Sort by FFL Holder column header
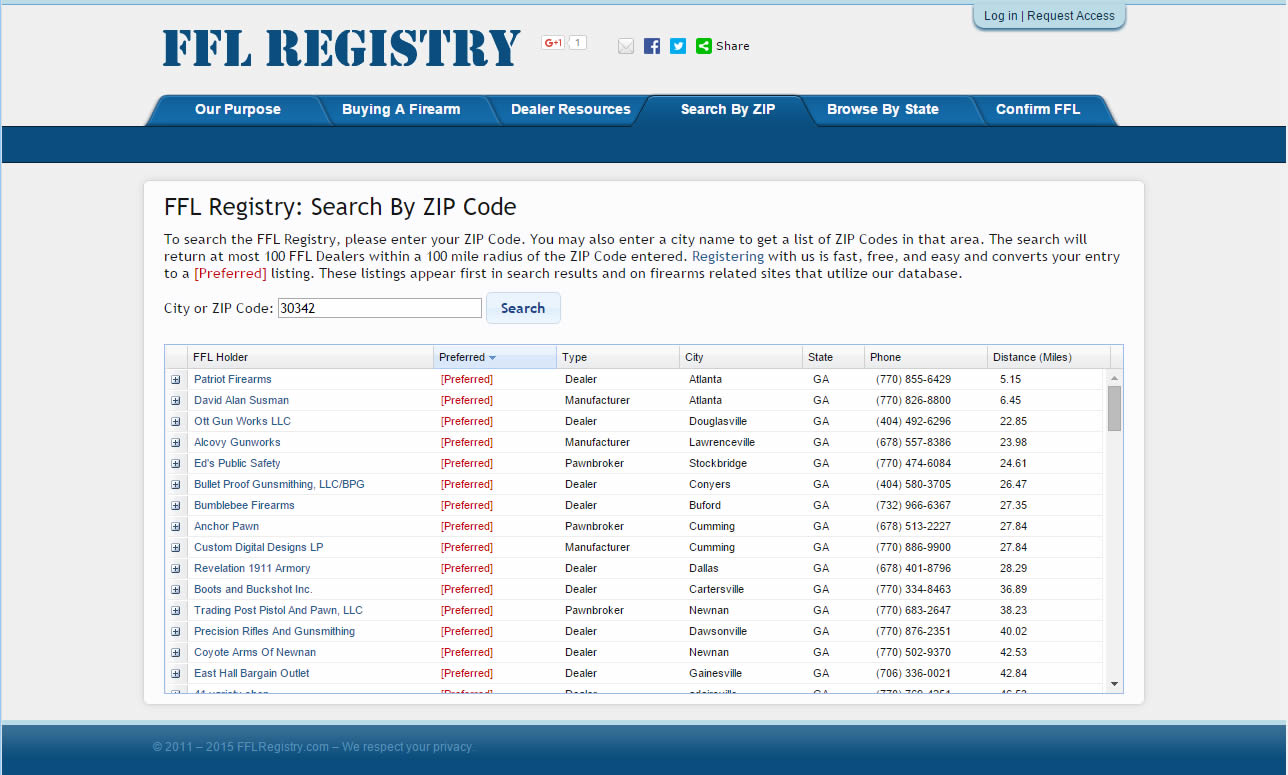The height and width of the screenshot is (775, 1288). pos(310,357)
